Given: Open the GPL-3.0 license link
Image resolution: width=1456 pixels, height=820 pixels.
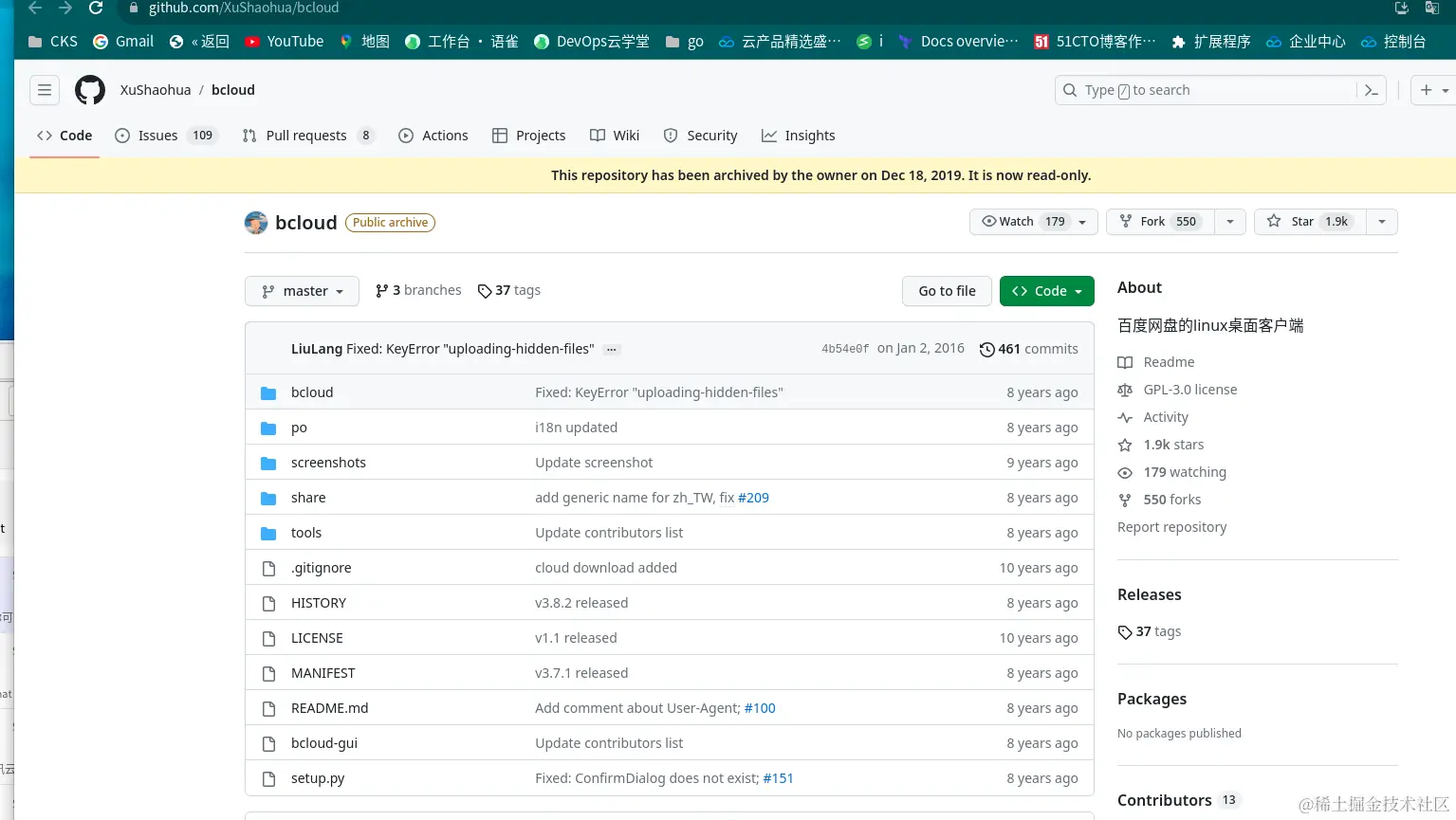Looking at the screenshot, I should point(1177,390).
